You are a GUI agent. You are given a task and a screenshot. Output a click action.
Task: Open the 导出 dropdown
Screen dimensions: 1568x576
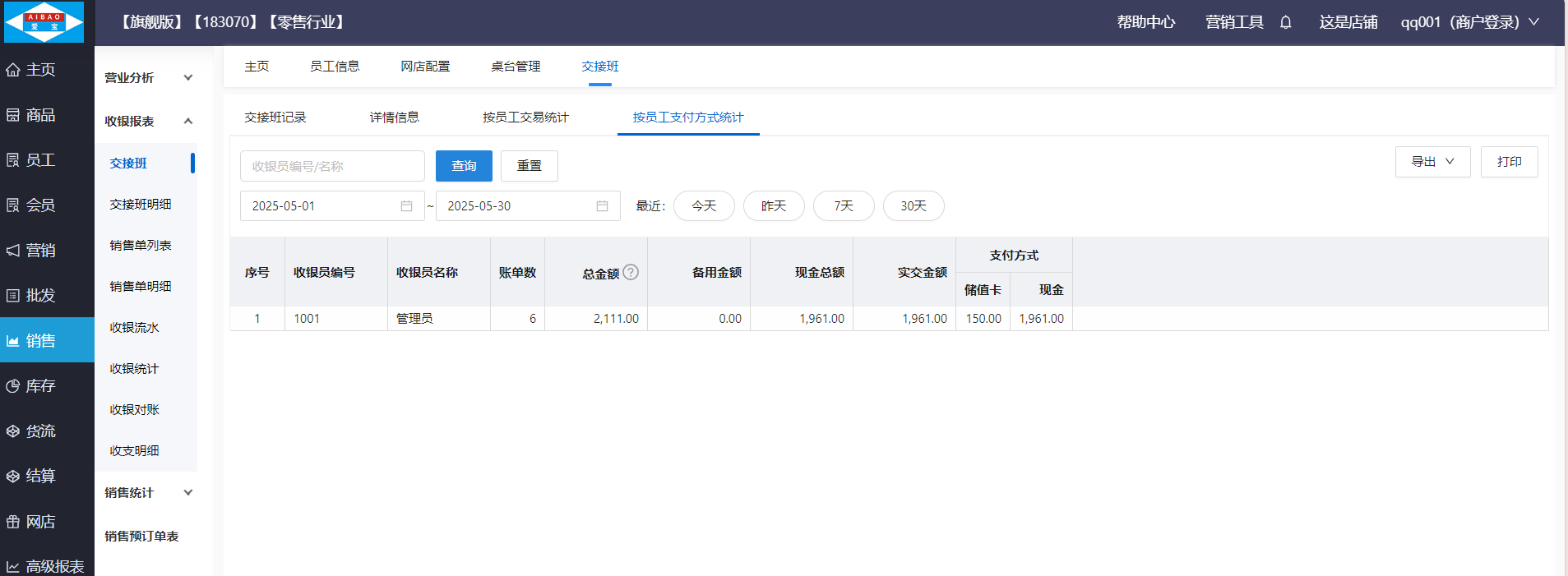coord(1432,162)
